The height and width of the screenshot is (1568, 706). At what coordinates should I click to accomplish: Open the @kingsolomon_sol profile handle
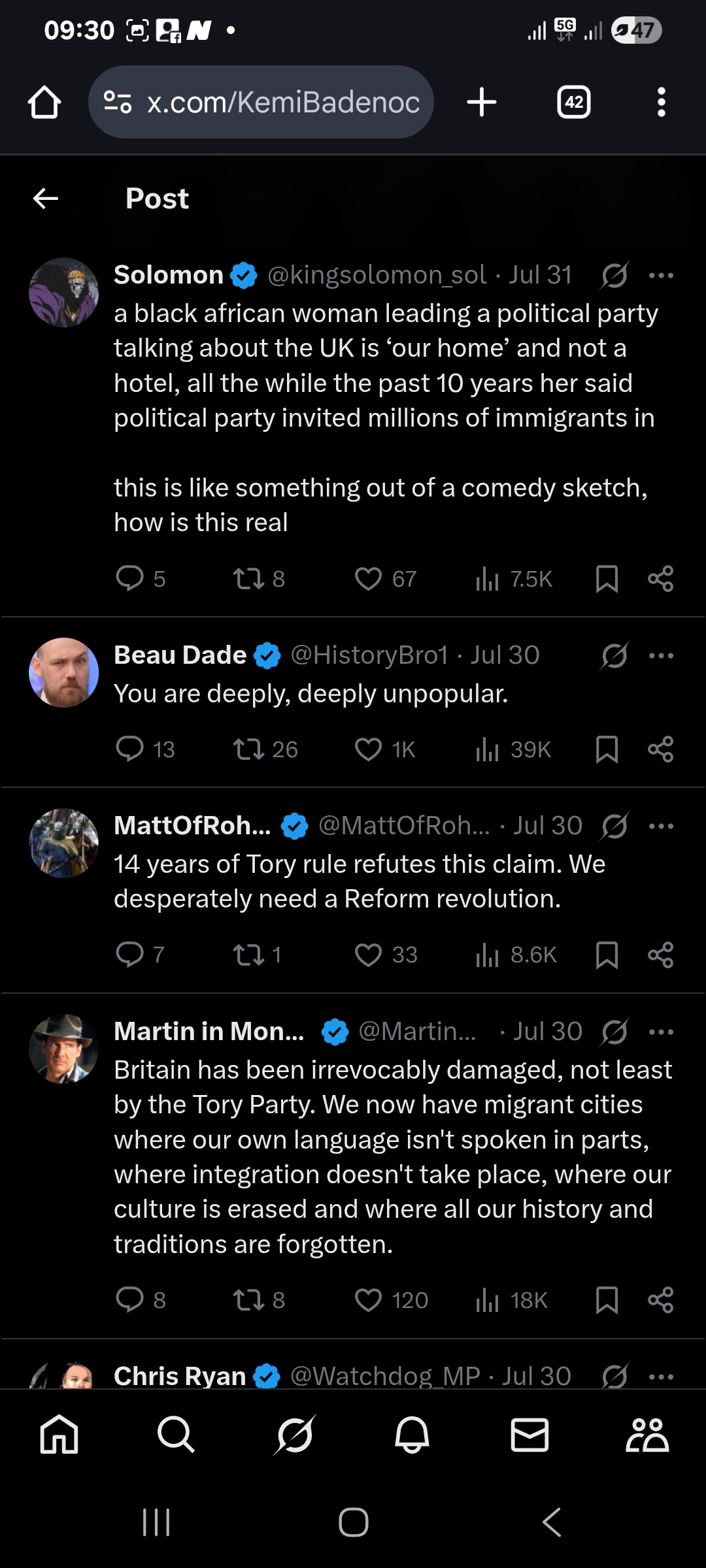click(x=377, y=276)
